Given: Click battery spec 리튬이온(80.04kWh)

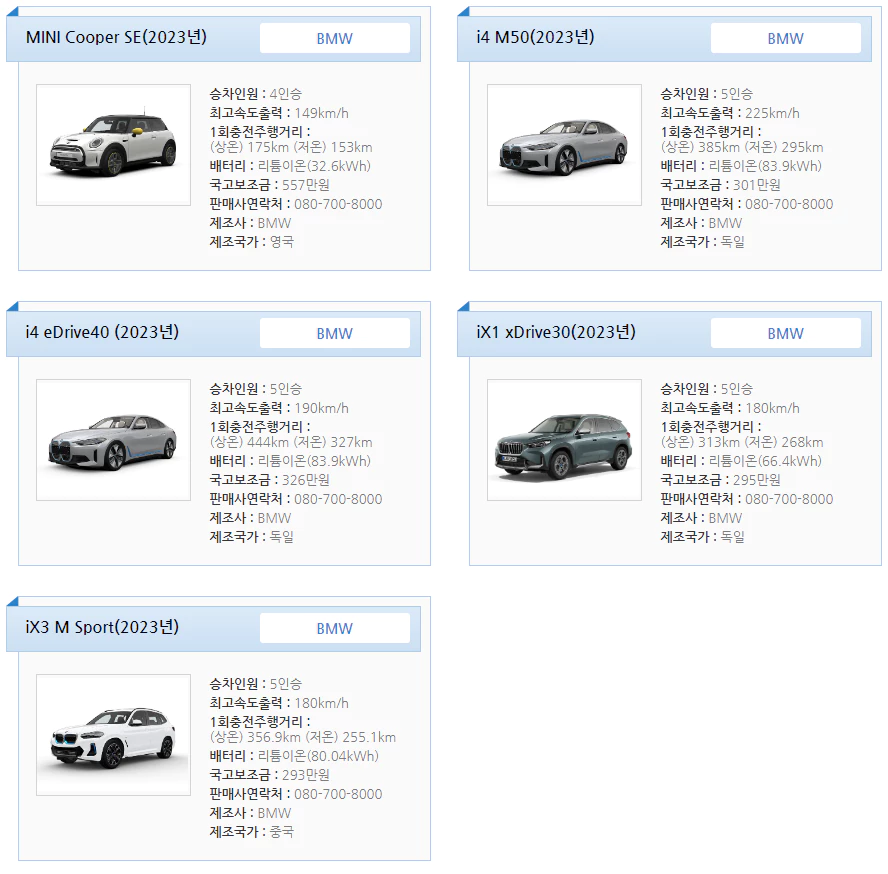Looking at the screenshot, I should click(x=318, y=756).
